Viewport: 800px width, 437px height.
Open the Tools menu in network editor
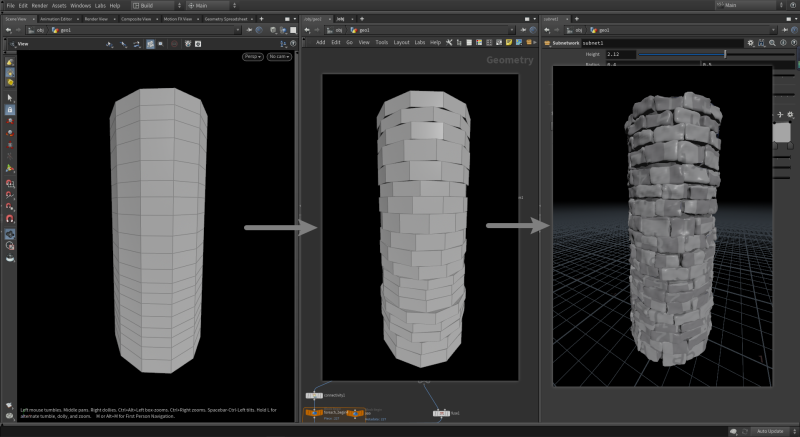(381, 42)
